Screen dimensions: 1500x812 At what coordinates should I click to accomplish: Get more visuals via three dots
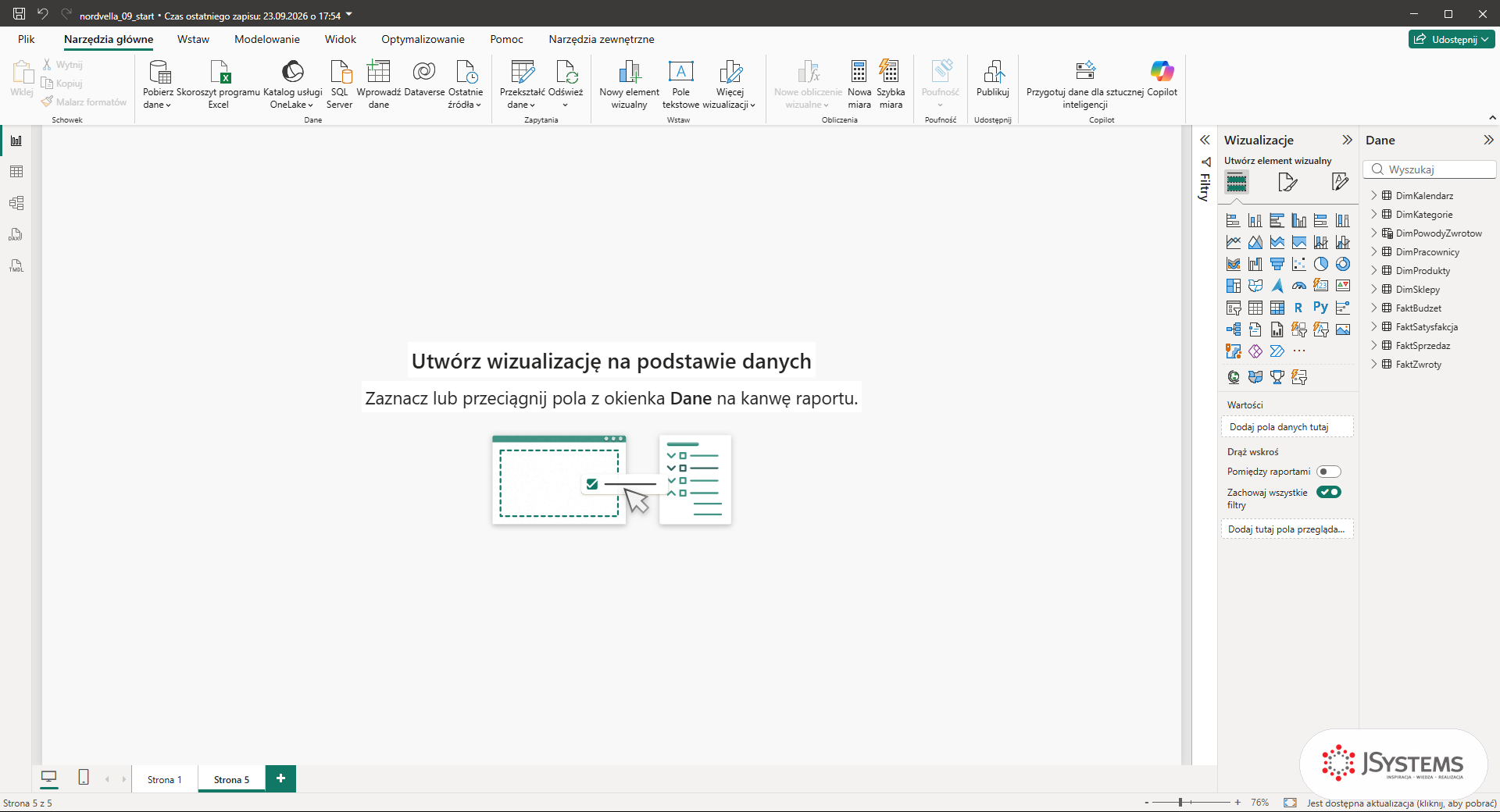point(1299,351)
